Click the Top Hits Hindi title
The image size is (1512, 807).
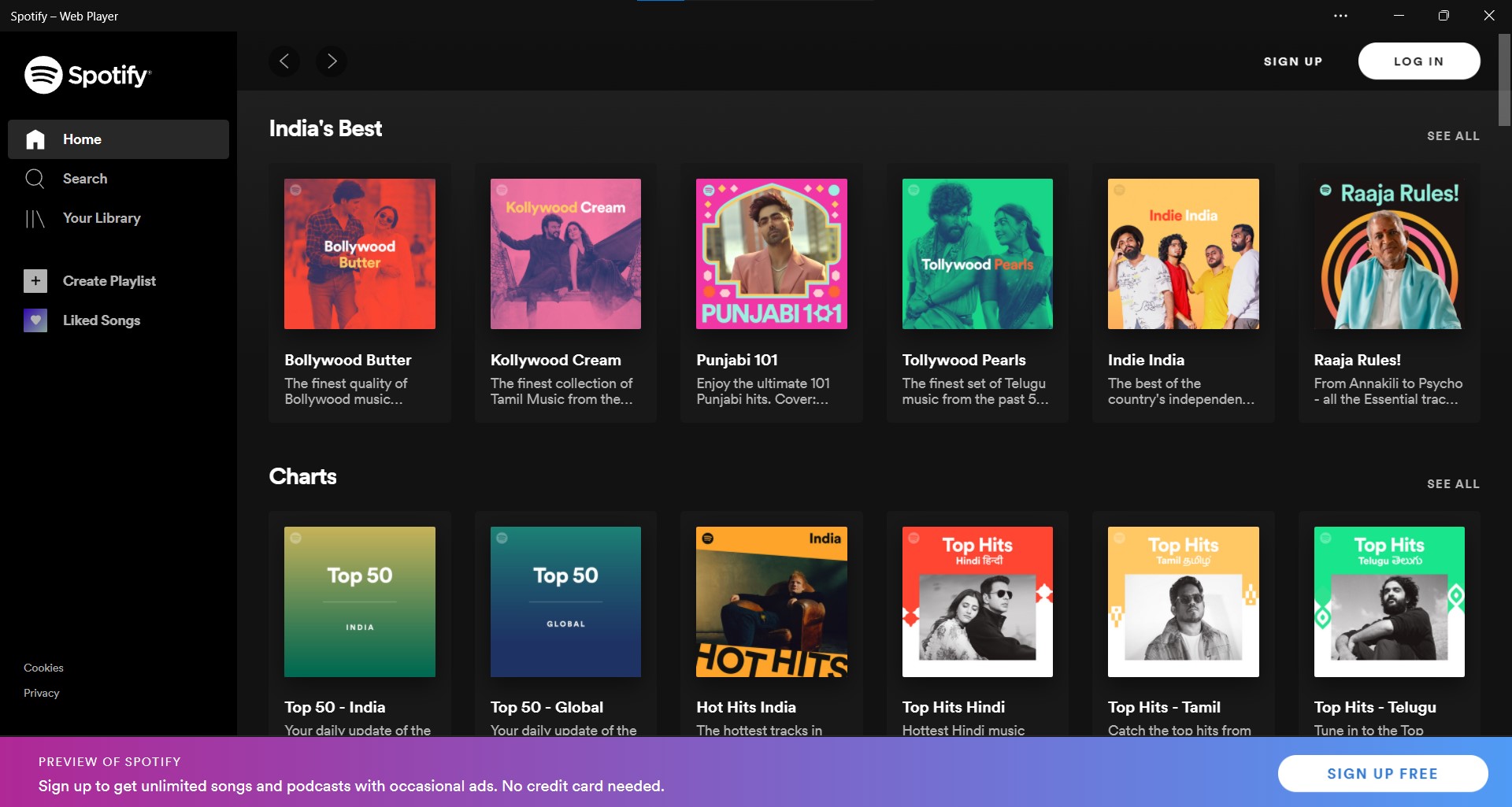954,707
